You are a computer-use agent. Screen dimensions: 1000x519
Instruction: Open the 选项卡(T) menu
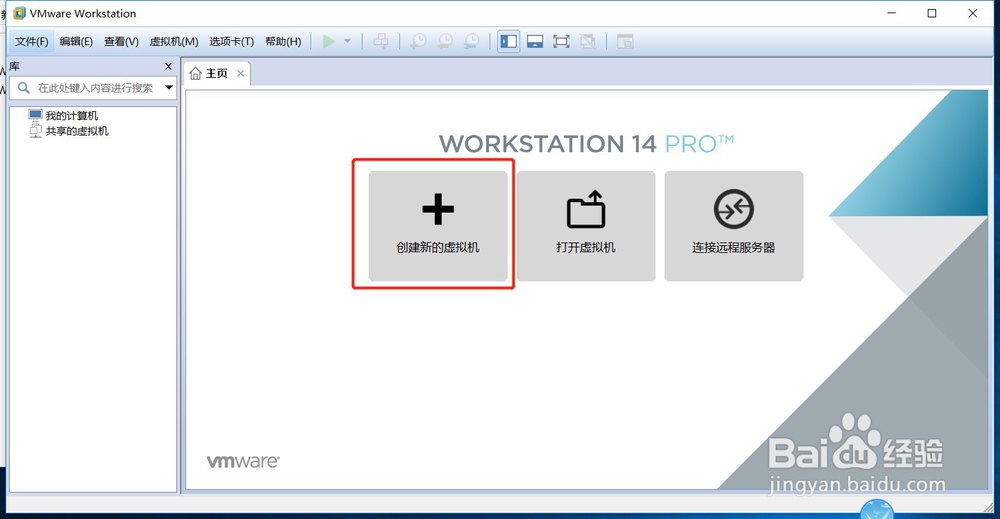point(232,42)
